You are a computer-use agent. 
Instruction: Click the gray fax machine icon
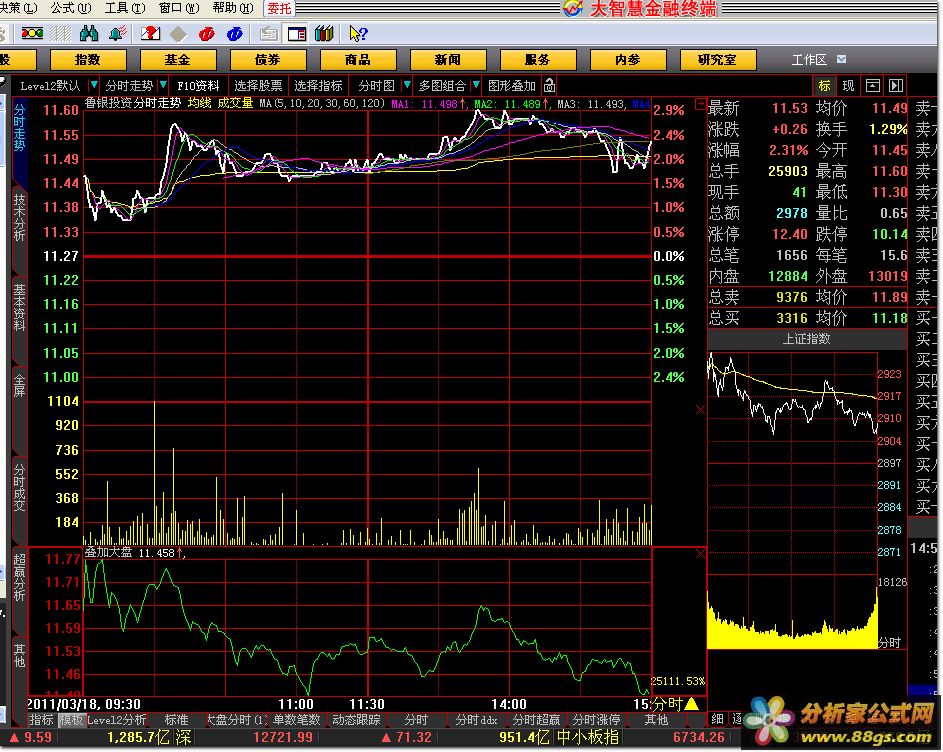click(x=268, y=34)
